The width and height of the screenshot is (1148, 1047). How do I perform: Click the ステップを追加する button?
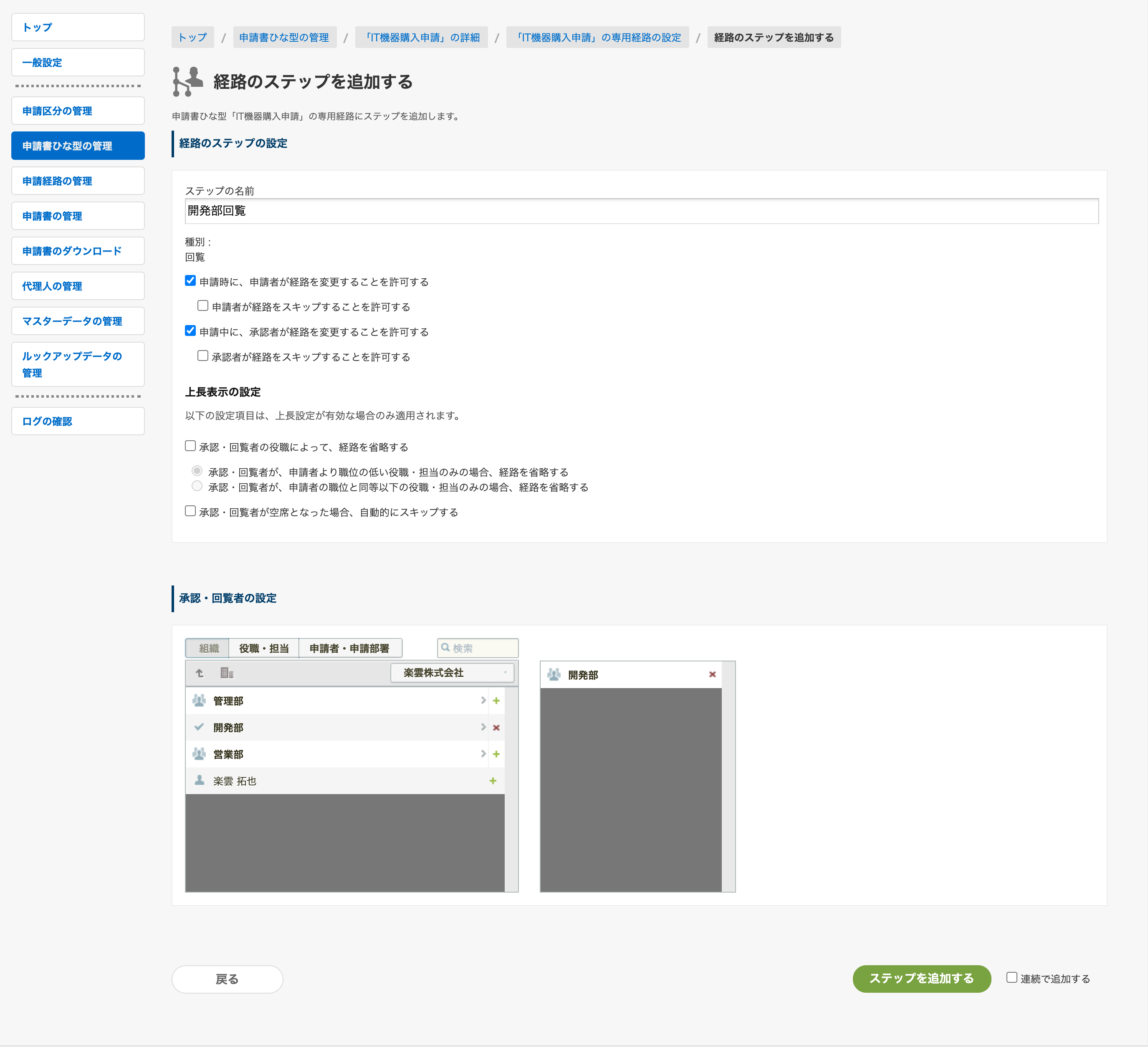921,978
